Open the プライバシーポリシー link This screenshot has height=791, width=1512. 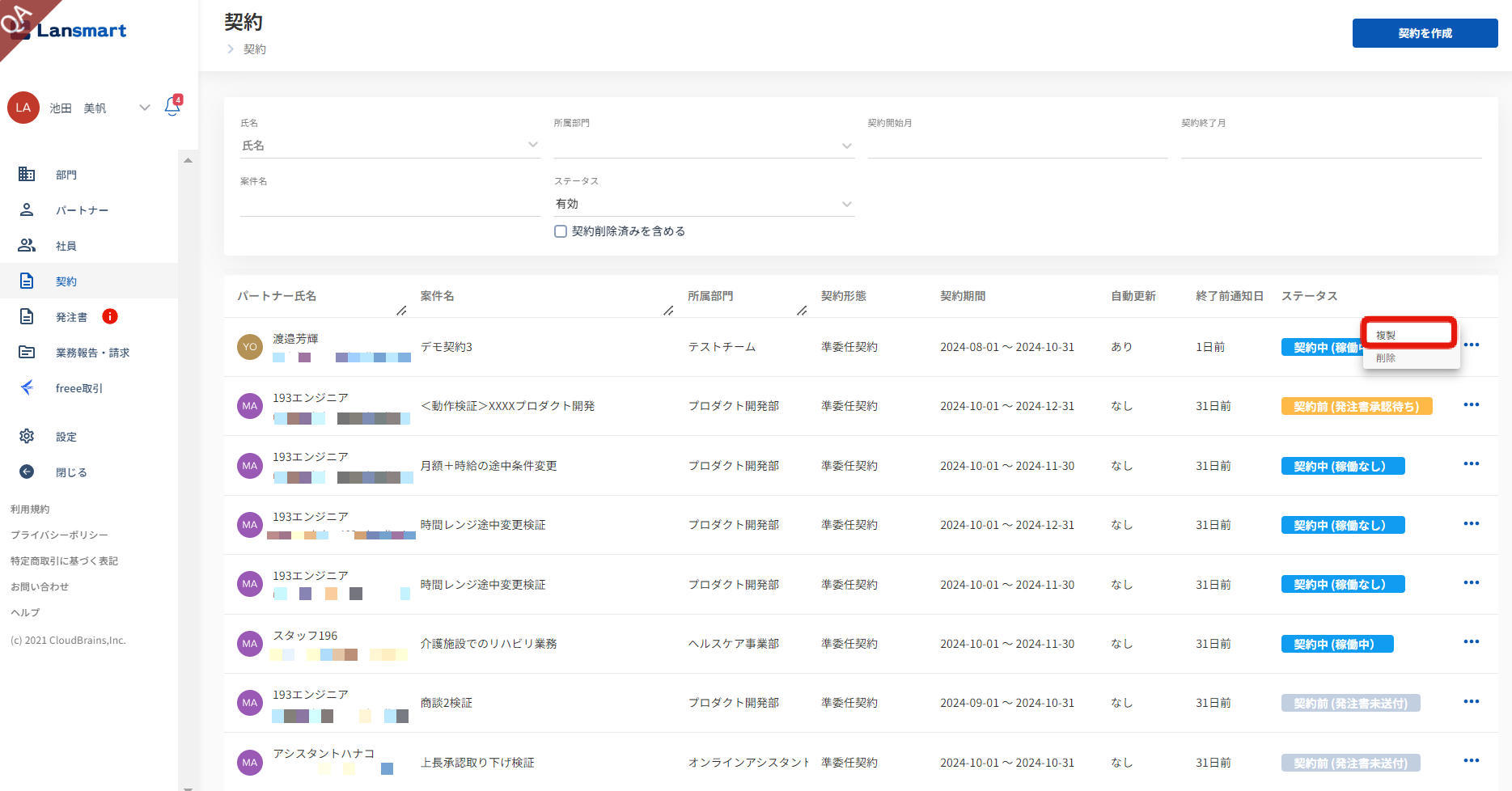(59, 535)
